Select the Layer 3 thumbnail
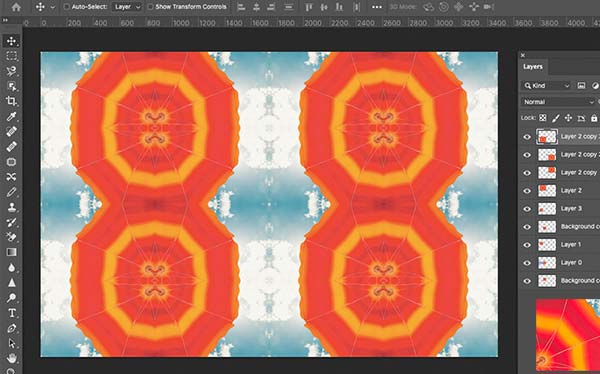The width and height of the screenshot is (600, 374). coord(547,209)
